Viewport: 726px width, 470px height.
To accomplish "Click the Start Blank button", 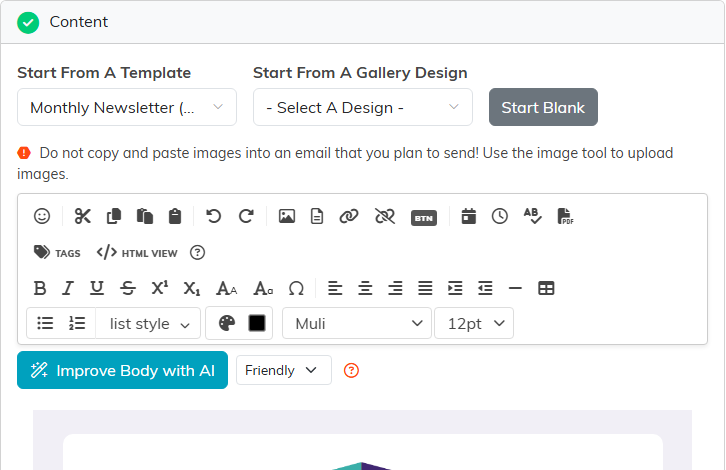I will click(543, 107).
